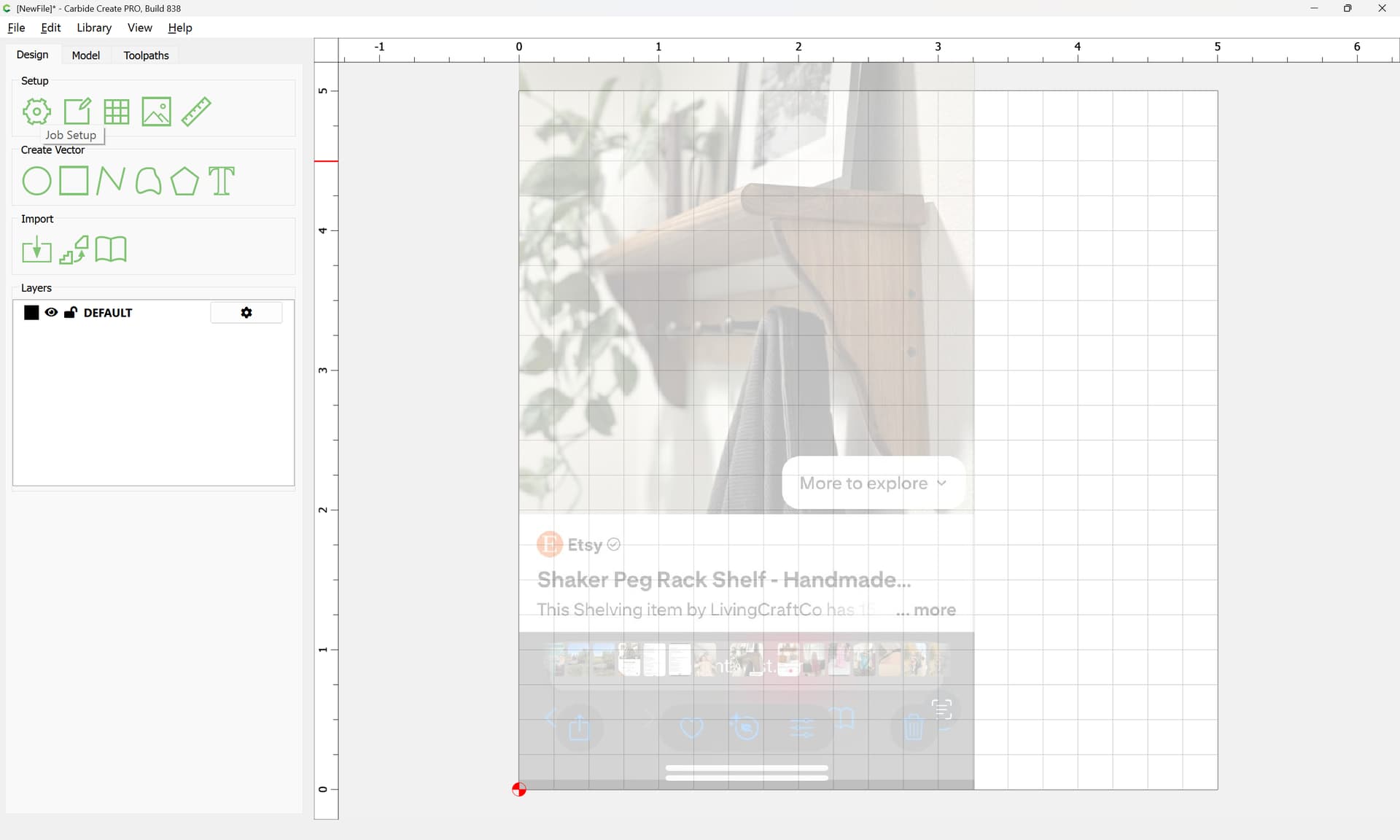This screenshot has height=840, width=1400.
Task: Select the Text creation tool
Action: [222, 181]
